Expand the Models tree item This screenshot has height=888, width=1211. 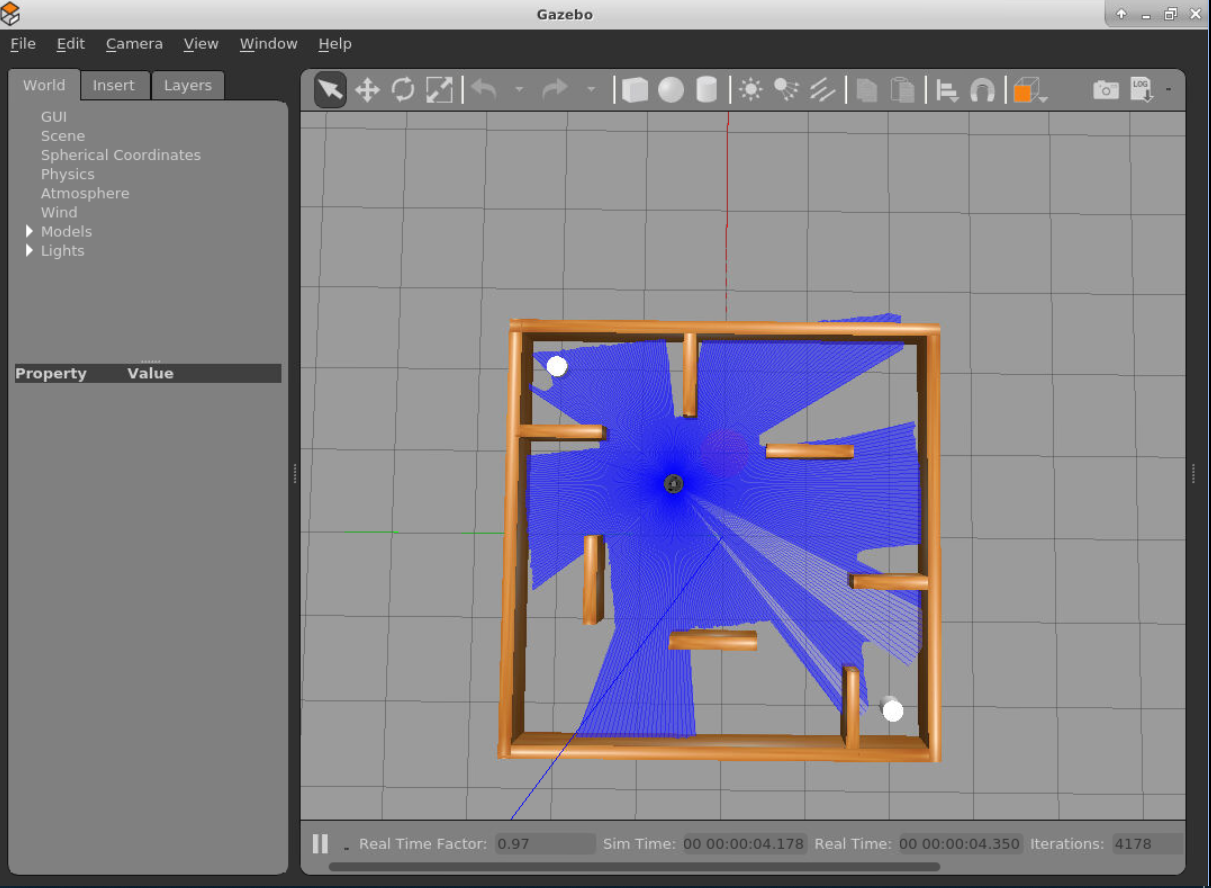(x=29, y=231)
